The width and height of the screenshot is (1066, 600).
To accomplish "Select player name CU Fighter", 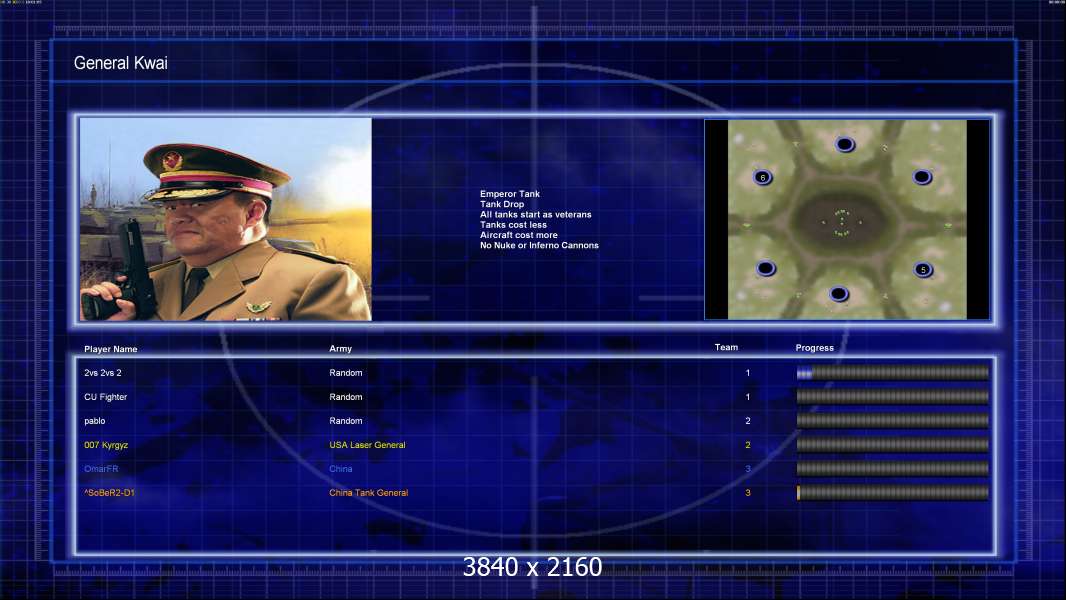I will (x=105, y=397).
